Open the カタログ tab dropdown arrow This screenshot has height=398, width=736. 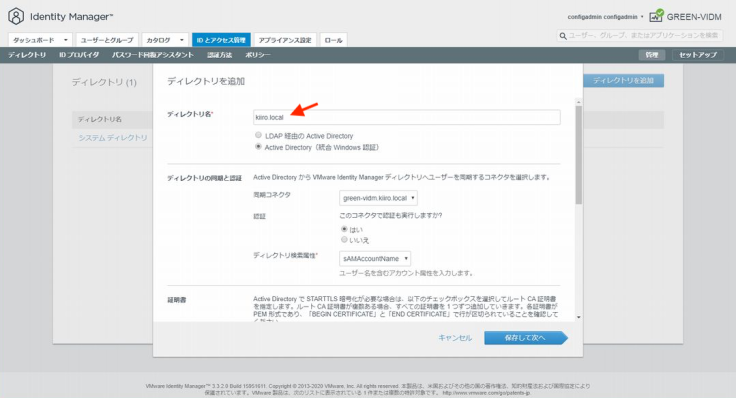pos(182,40)
